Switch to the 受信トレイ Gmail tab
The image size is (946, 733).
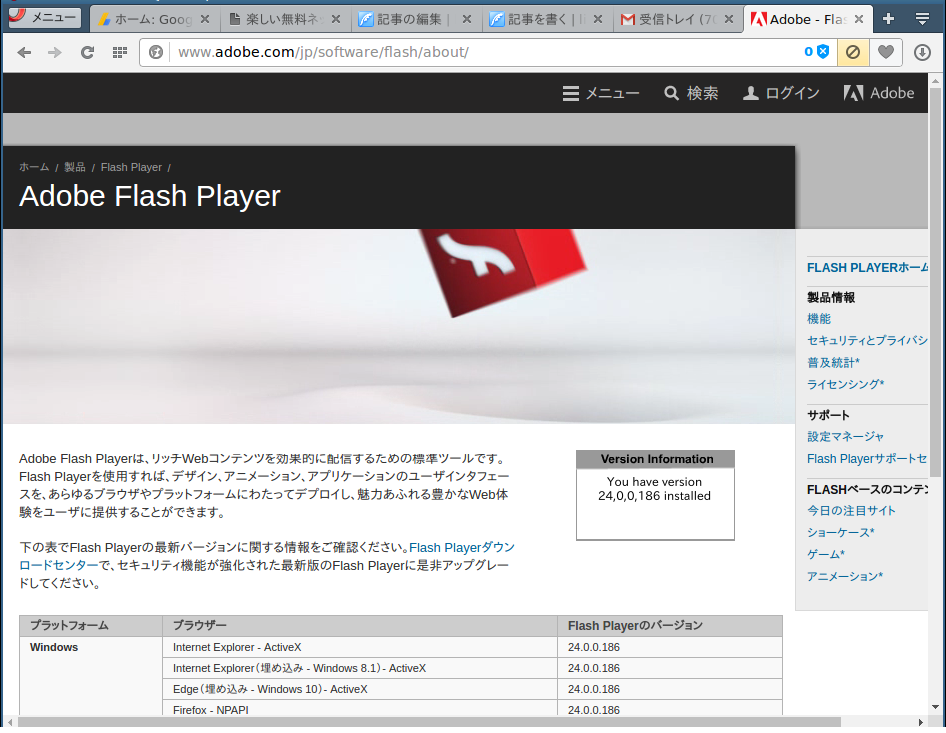[678, 19]
